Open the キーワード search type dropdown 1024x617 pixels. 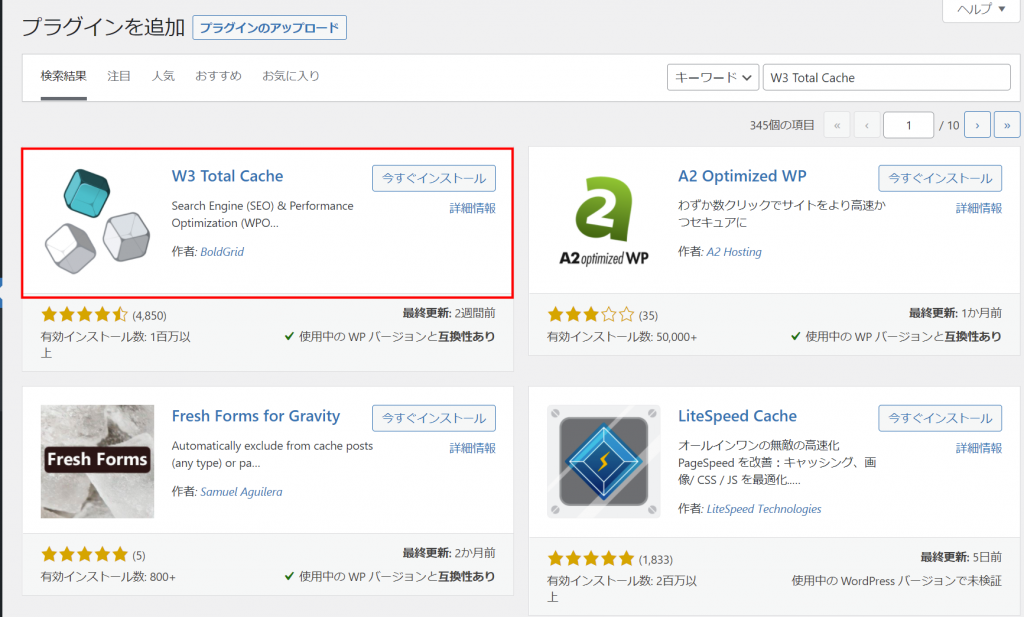(712, 77)
